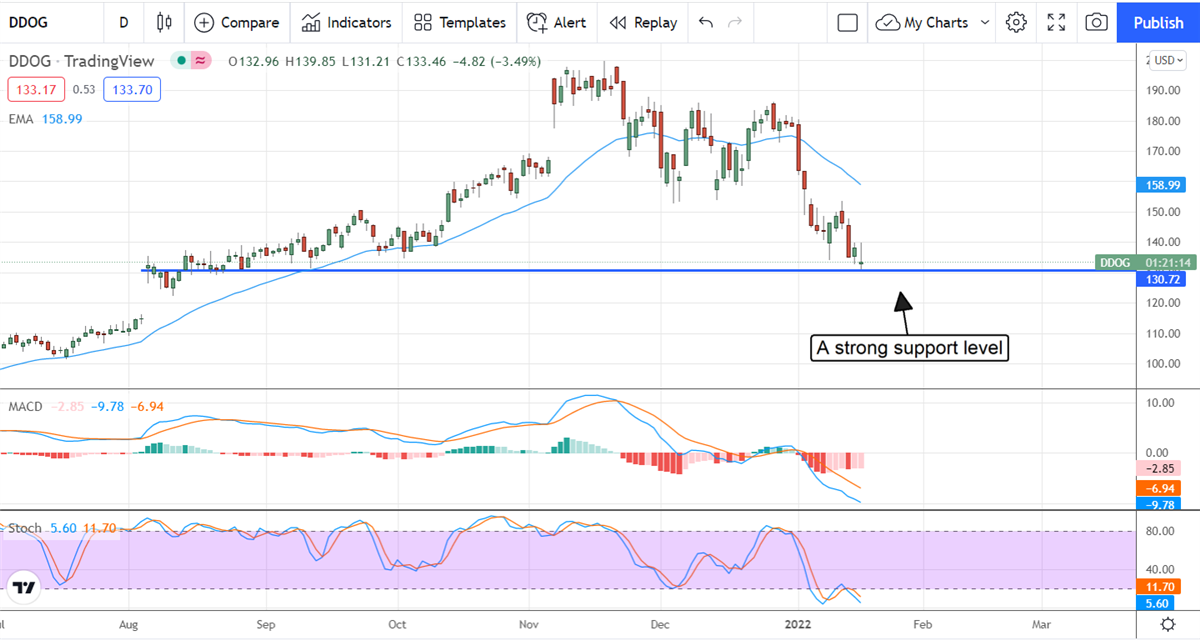Screen dimensions: 1200x640
Task: Open the My Charts cloud menu
Action: 922,22
